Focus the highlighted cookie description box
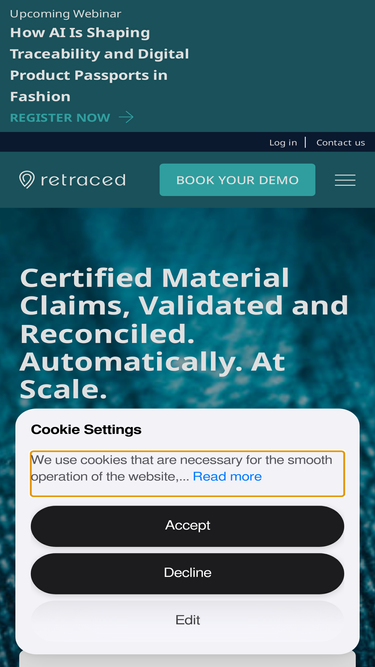The image size is (375, 667). [x=188, y=473]
